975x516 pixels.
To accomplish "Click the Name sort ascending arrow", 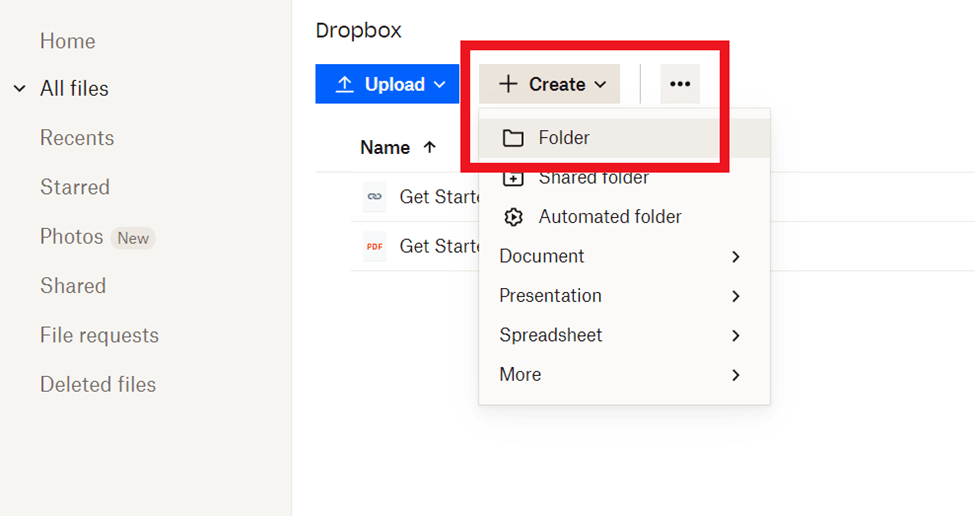I will pyautogui.click(x=429, y=147).
